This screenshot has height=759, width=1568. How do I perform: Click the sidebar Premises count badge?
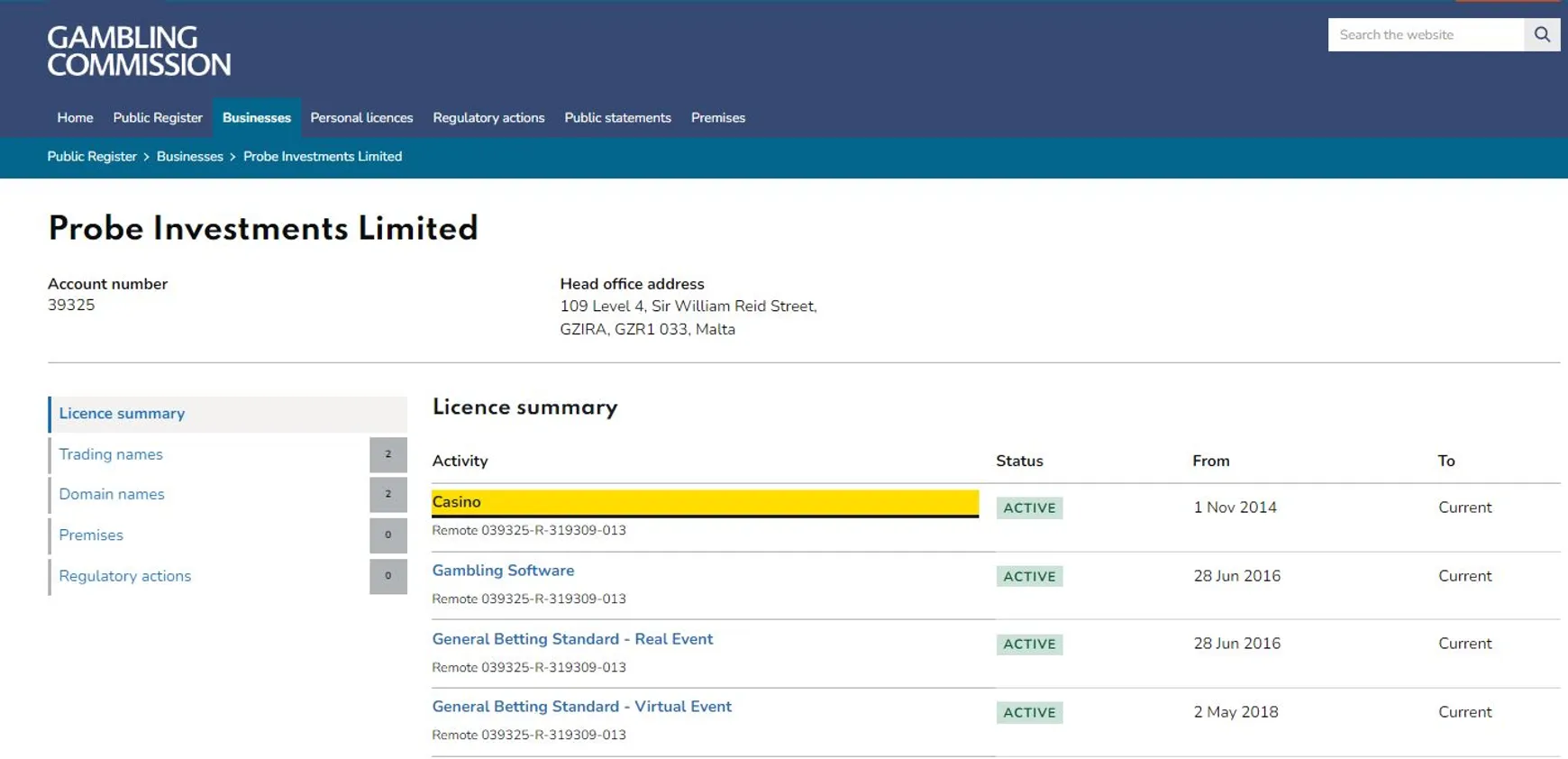pos(388,535)
